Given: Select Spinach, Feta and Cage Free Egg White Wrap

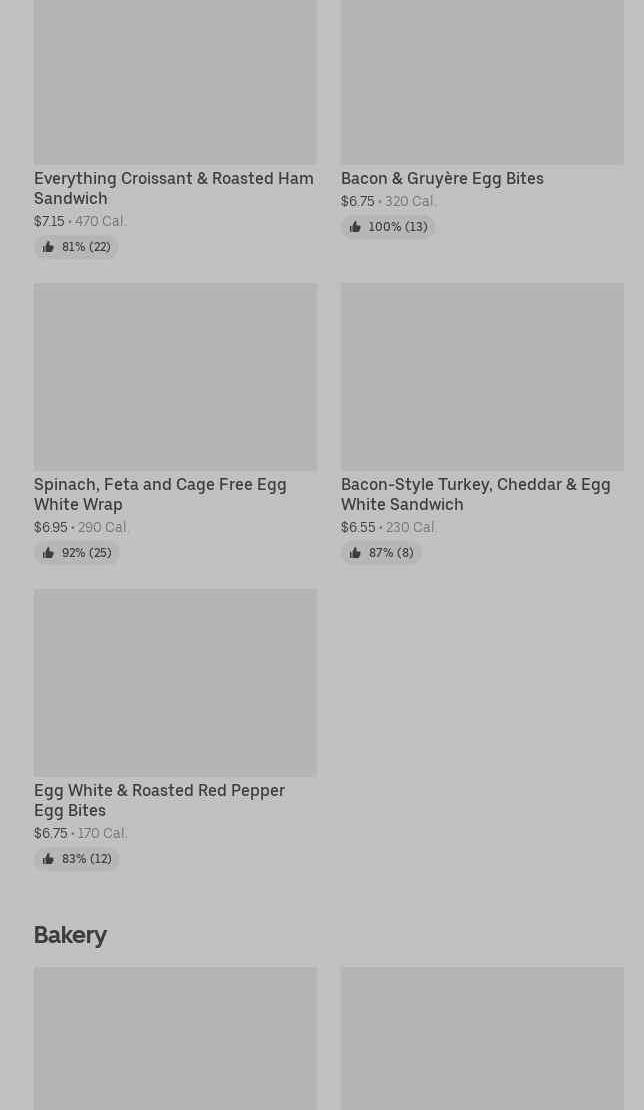Looking at the screenshot, I should (x=160, y=494).
